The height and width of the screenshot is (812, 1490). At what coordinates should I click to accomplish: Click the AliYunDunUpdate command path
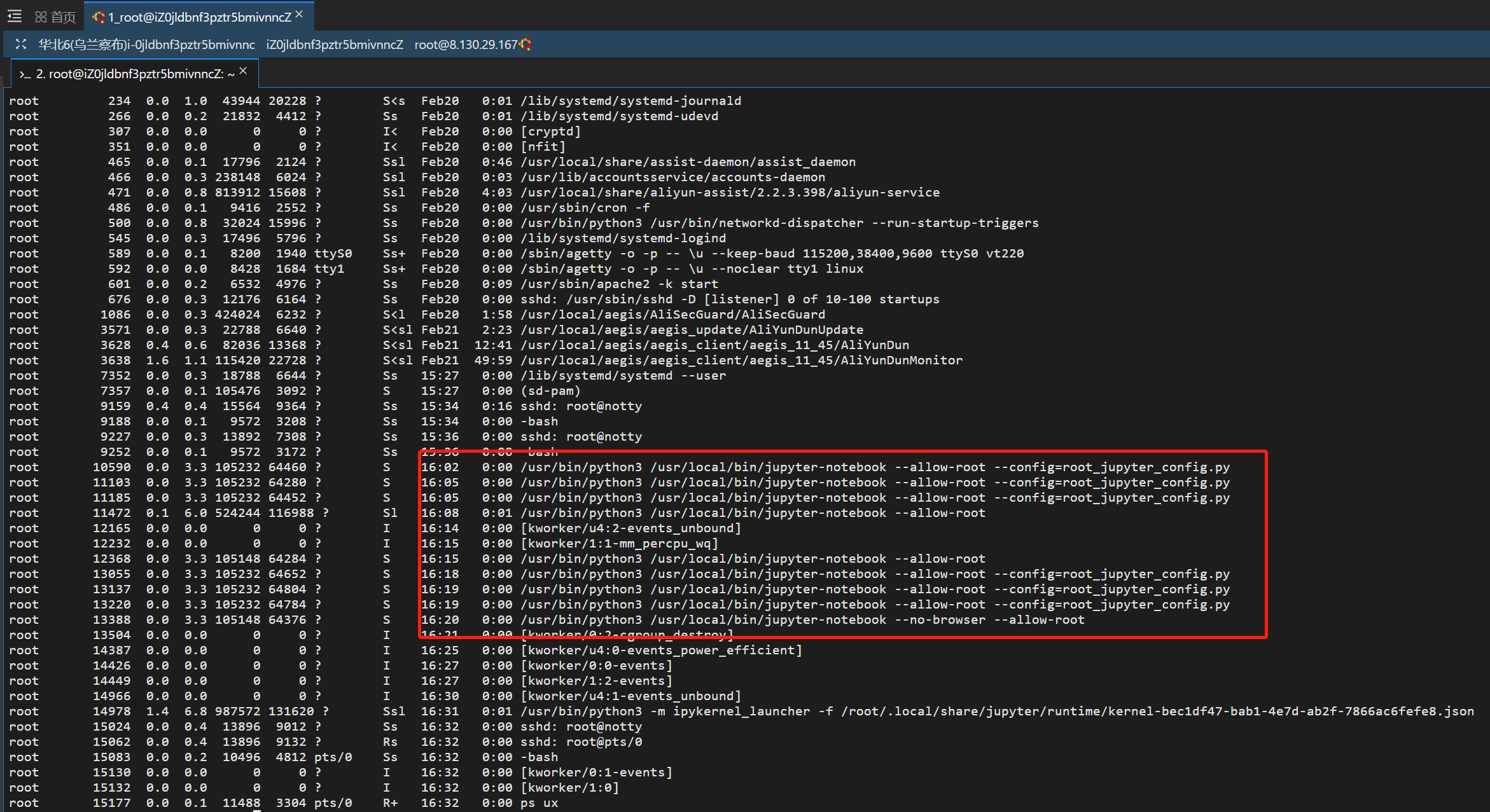click(692, 330)
